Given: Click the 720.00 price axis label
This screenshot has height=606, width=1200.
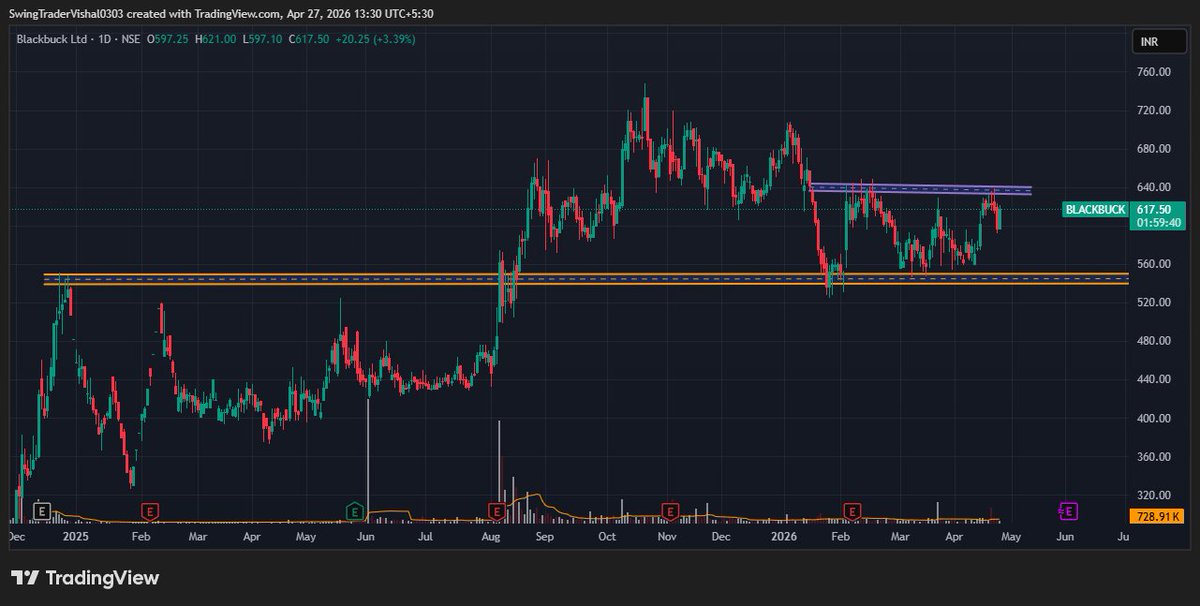Looking at the screenshot, I should pyautogui.click(x=1153, y=110).
